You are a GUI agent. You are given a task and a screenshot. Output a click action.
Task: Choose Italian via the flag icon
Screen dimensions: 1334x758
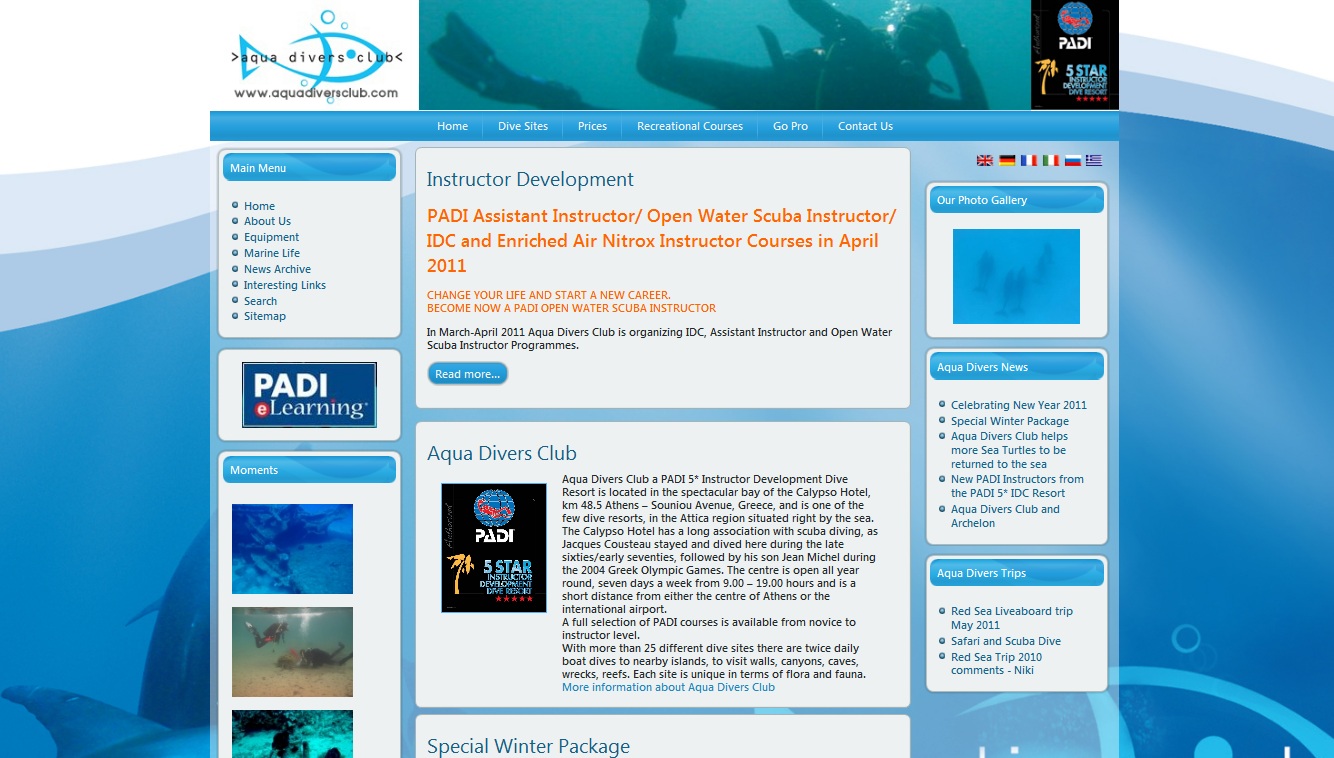point(1050,159)
